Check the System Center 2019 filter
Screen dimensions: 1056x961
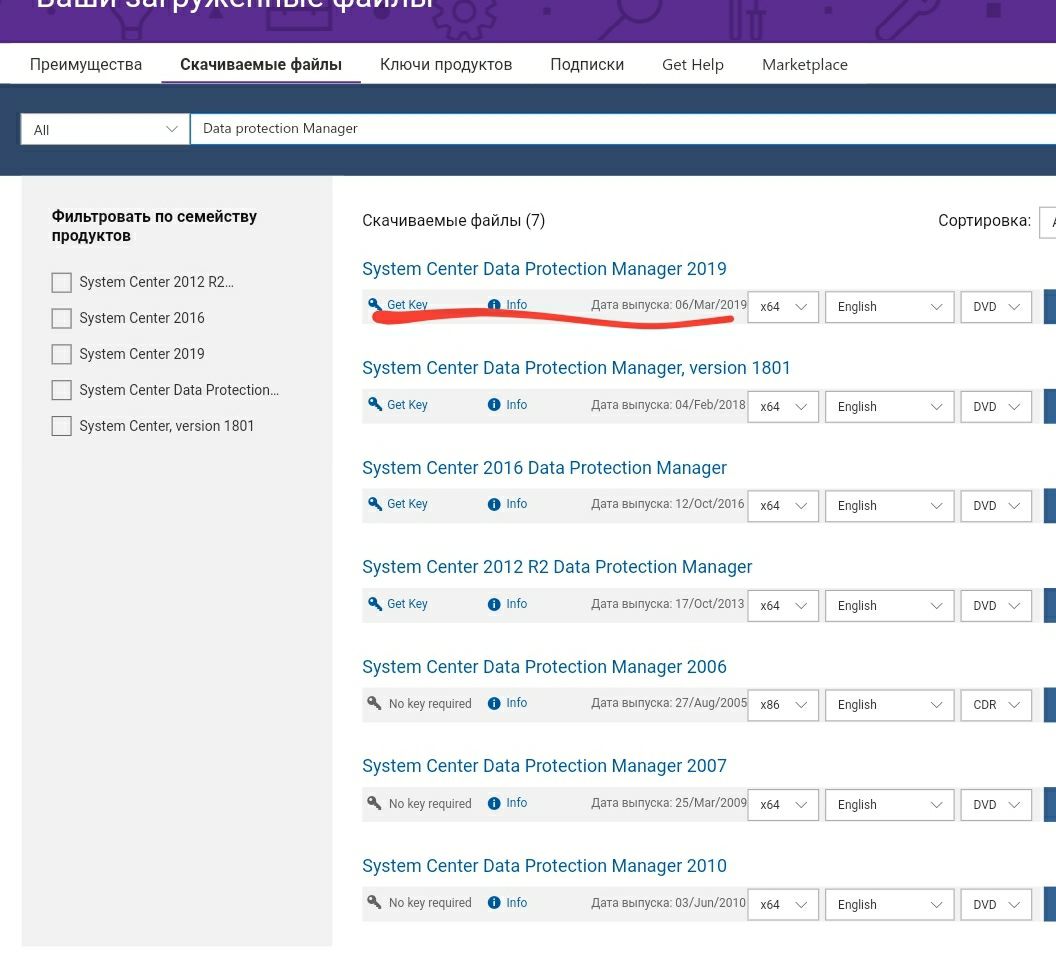[61, 354]
